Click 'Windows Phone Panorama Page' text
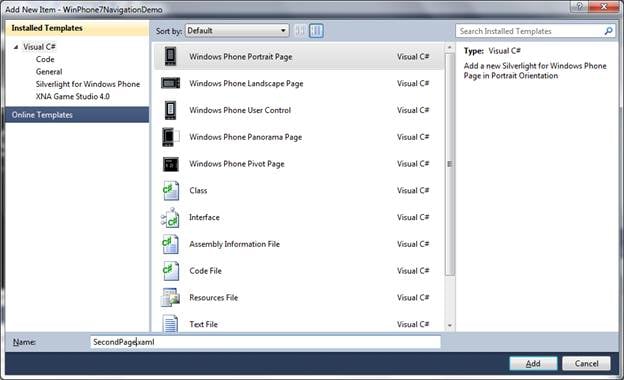The width and height of the screenshot is (624, 380). pyautogui.click(x=246, y=137)
